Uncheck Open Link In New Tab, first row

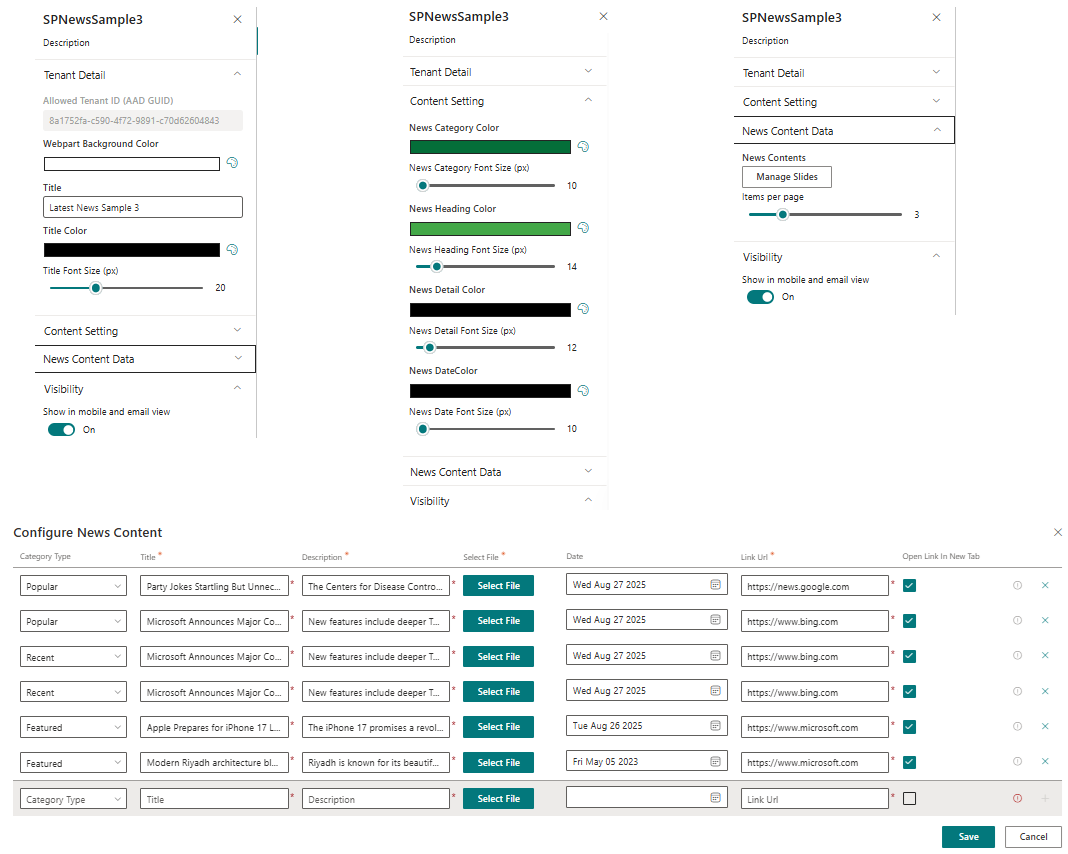pos(909,585)
